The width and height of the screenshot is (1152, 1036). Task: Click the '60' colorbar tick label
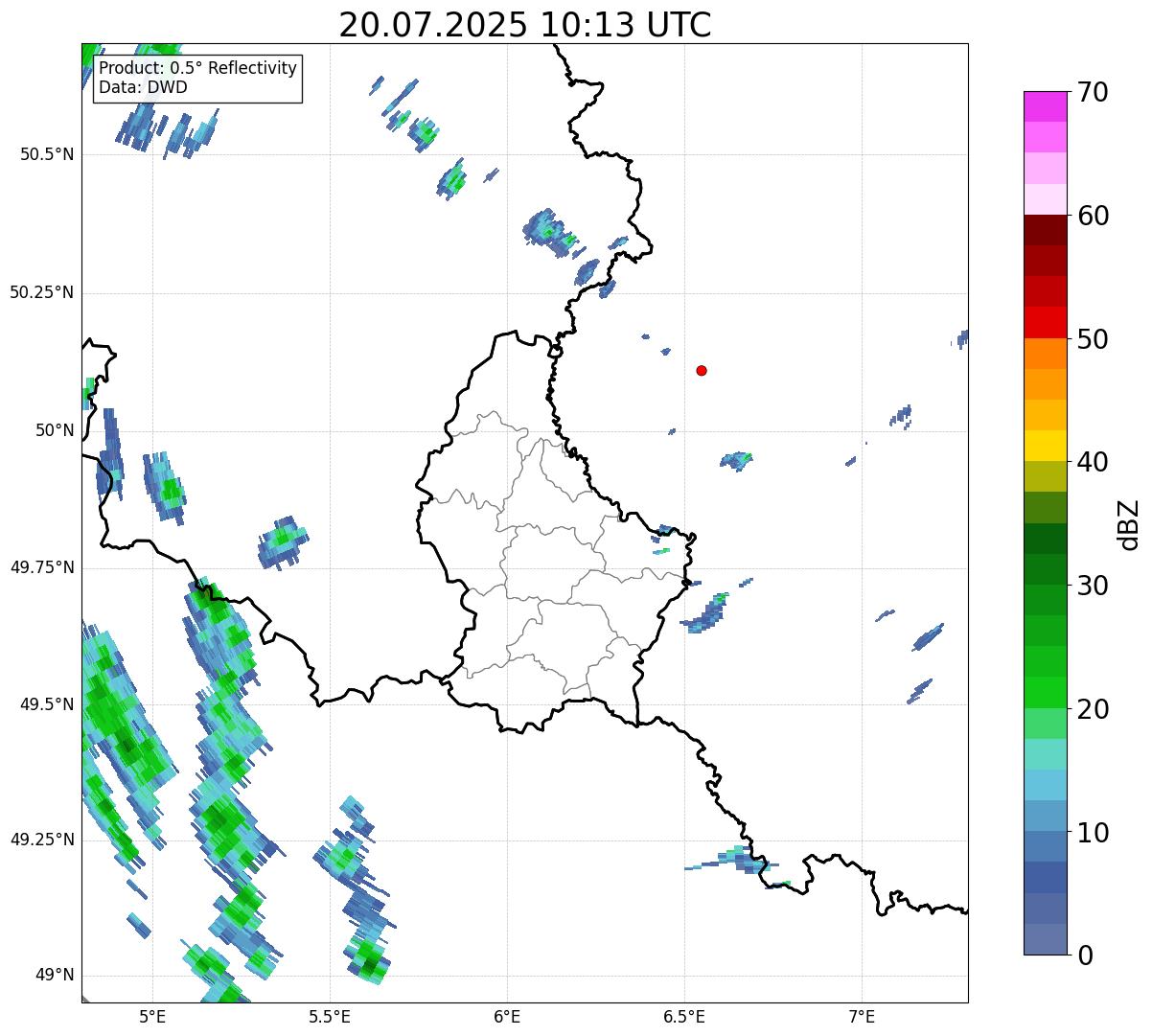[1094, 216]
